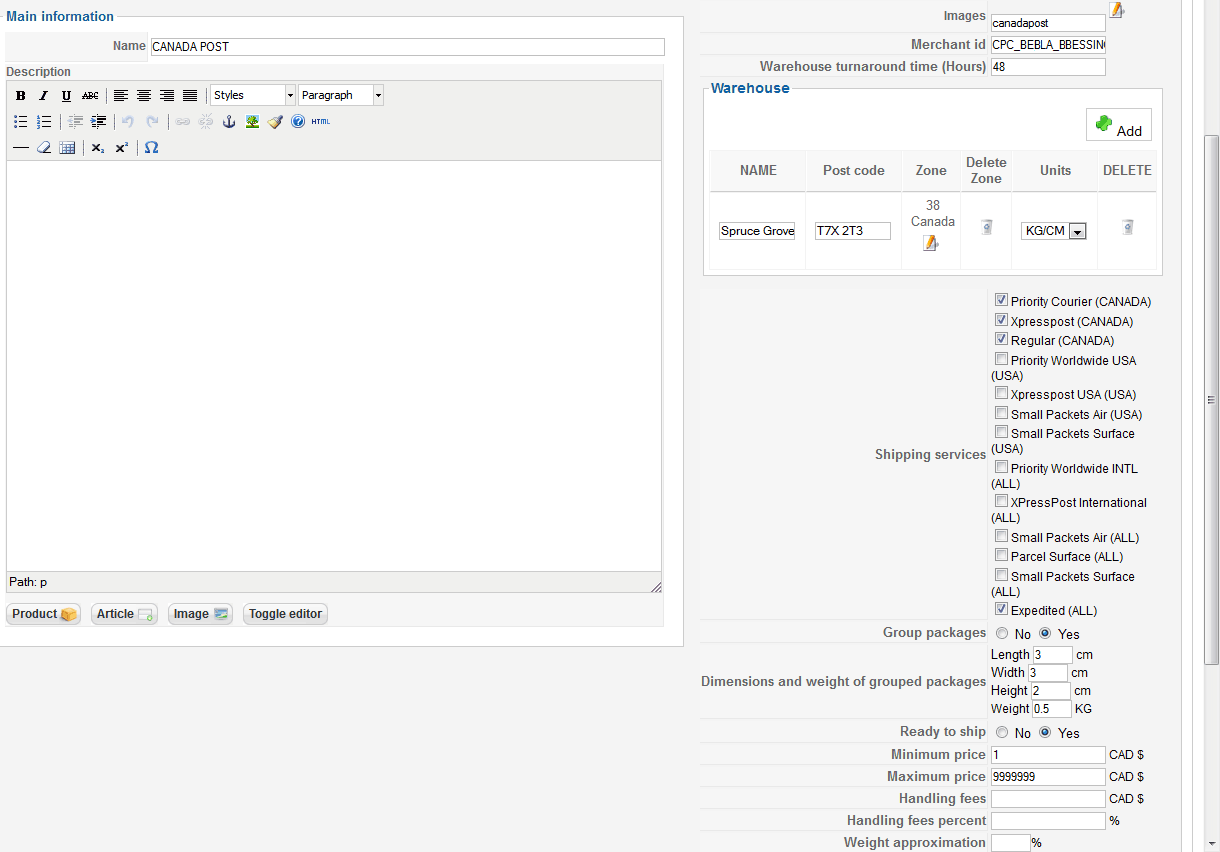This screenshot has height=852, width=1220.
Task: Insert special character omega icon
Action: point(151,147)
